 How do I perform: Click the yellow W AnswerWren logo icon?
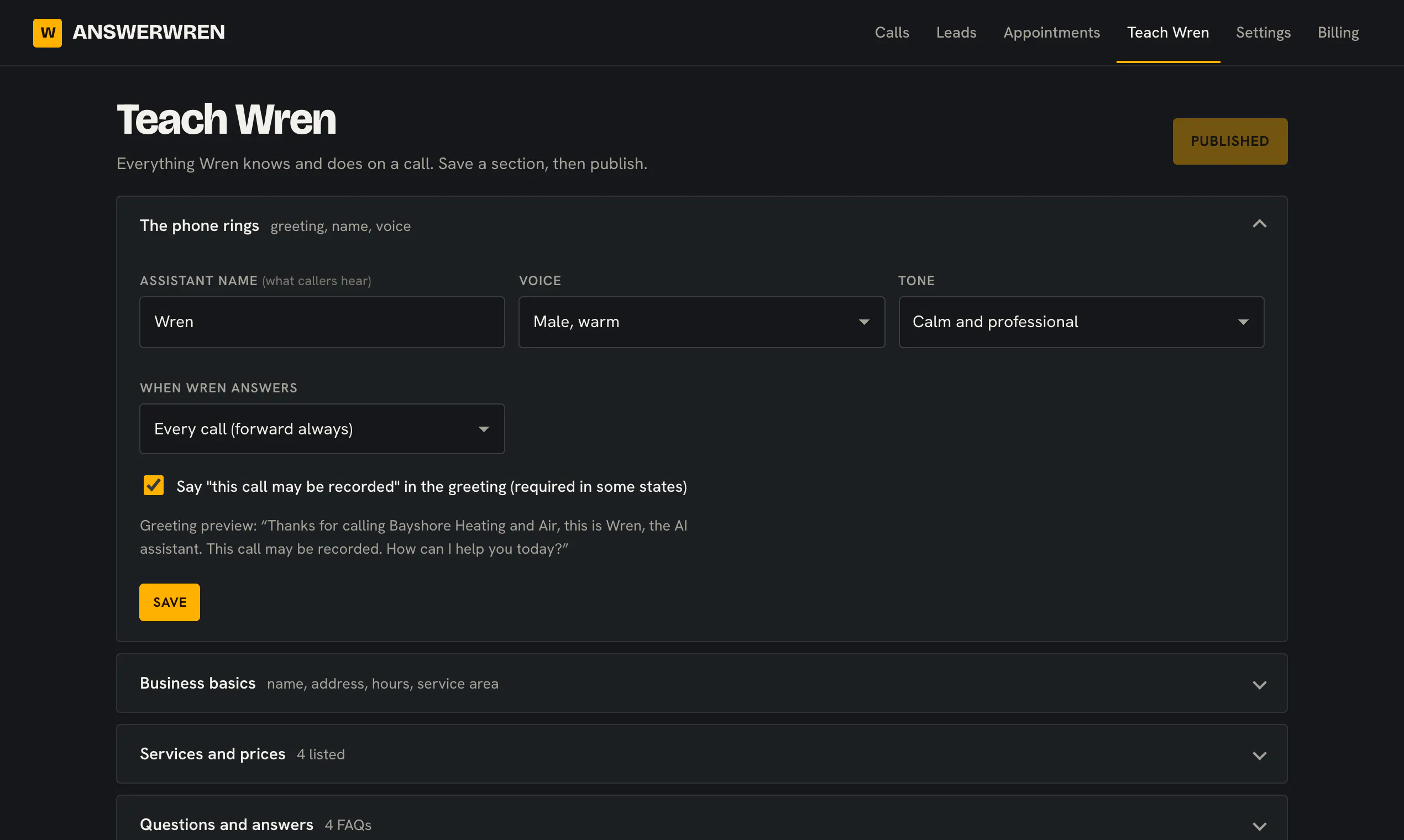pos(48,33)
